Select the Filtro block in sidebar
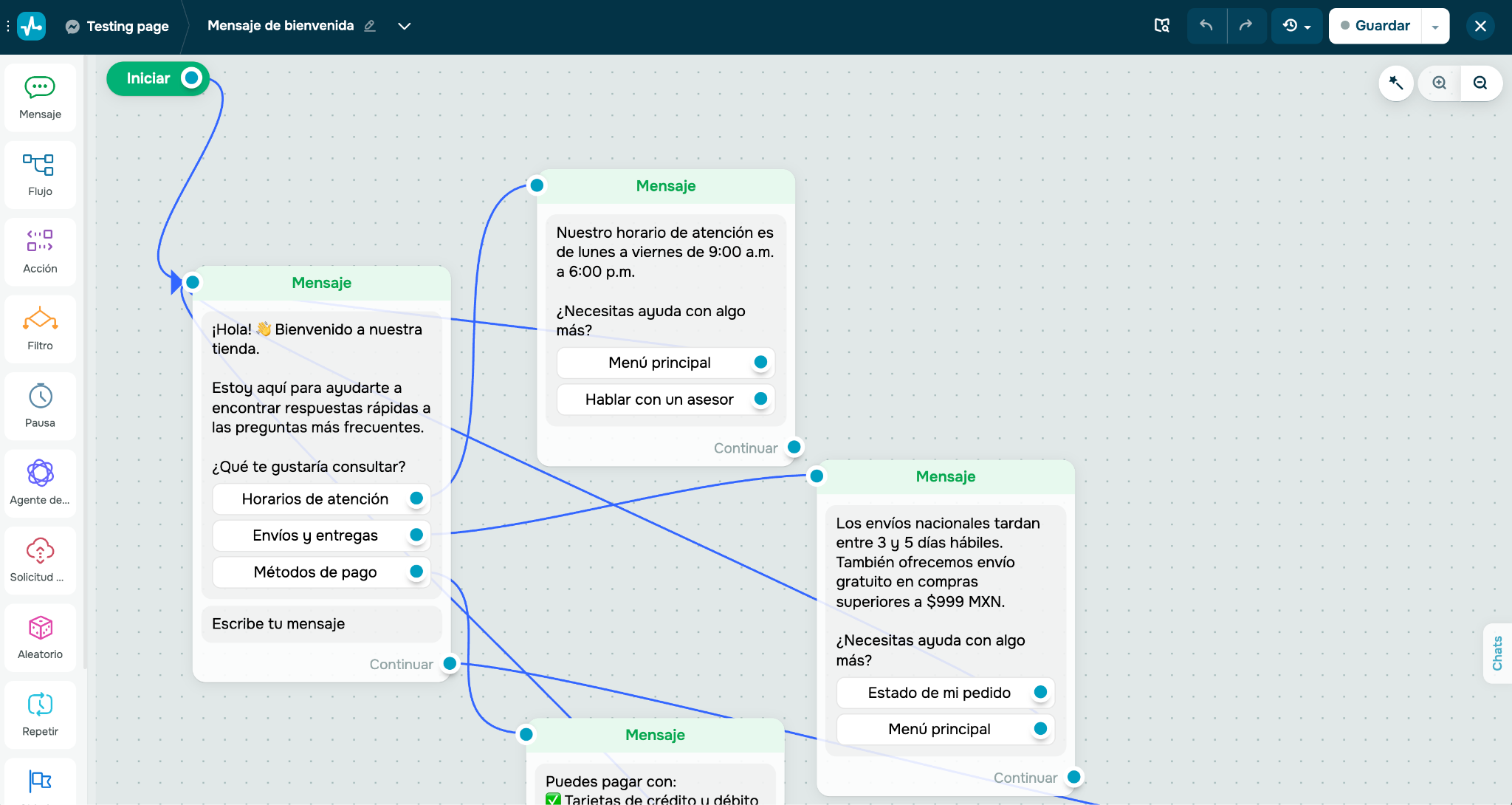1512x805 pixels. click(x=40, y=329)
